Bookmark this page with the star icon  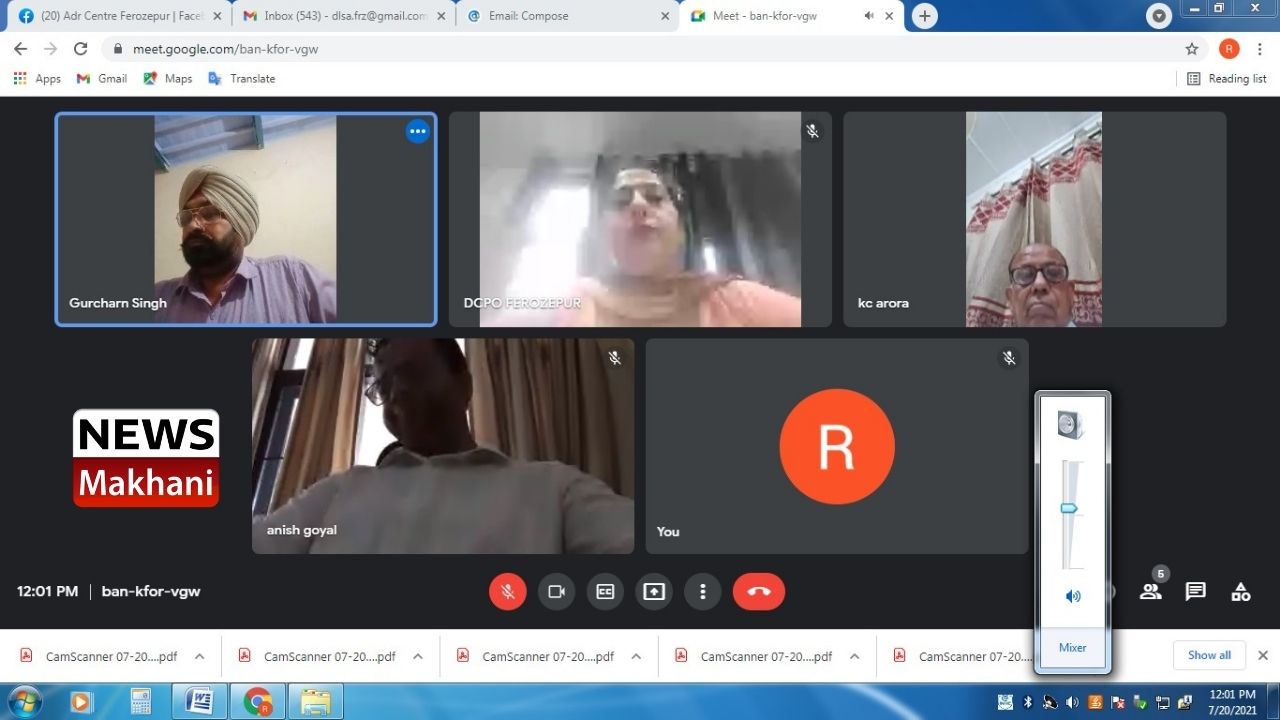click(1191, 49)
